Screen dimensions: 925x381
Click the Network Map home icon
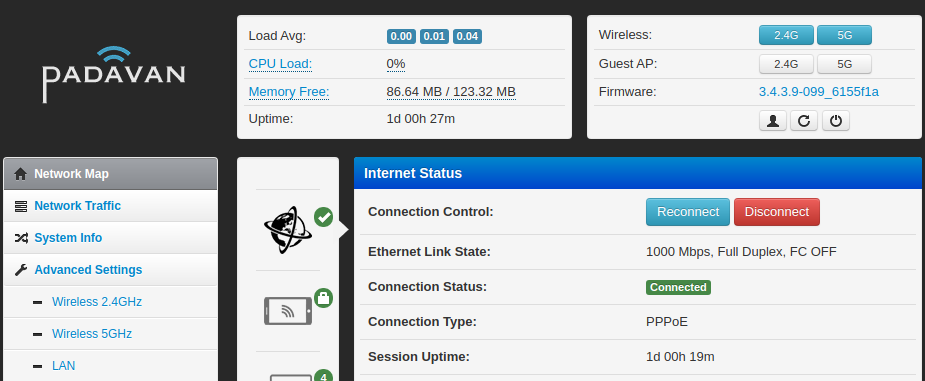coord(21,174)
